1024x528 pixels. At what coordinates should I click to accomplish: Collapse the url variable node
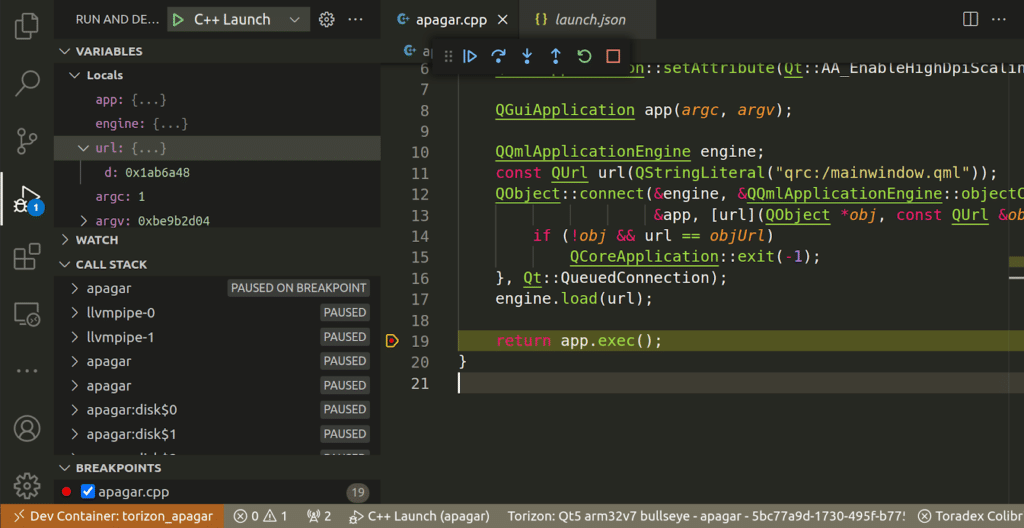[84, 148]
